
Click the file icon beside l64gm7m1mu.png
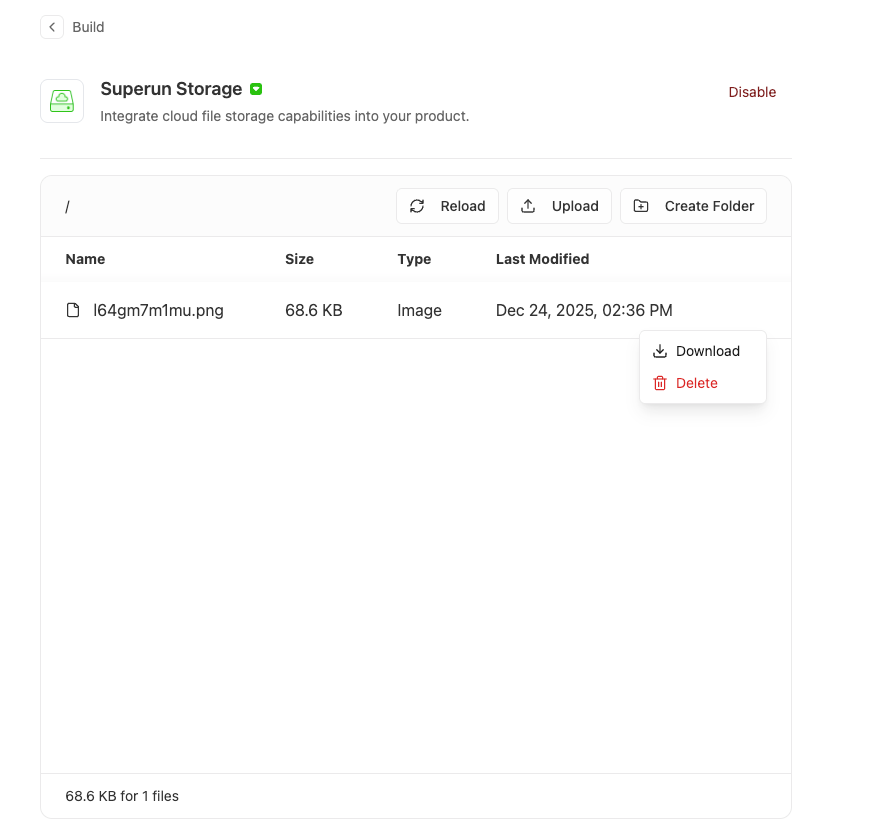73,311
